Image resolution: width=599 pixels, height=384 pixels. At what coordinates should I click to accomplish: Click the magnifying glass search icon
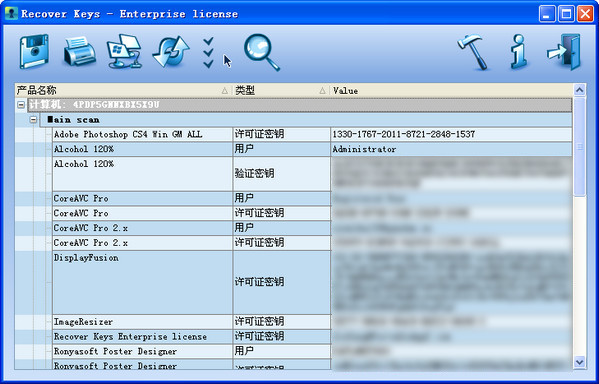(x=262, y=52)
